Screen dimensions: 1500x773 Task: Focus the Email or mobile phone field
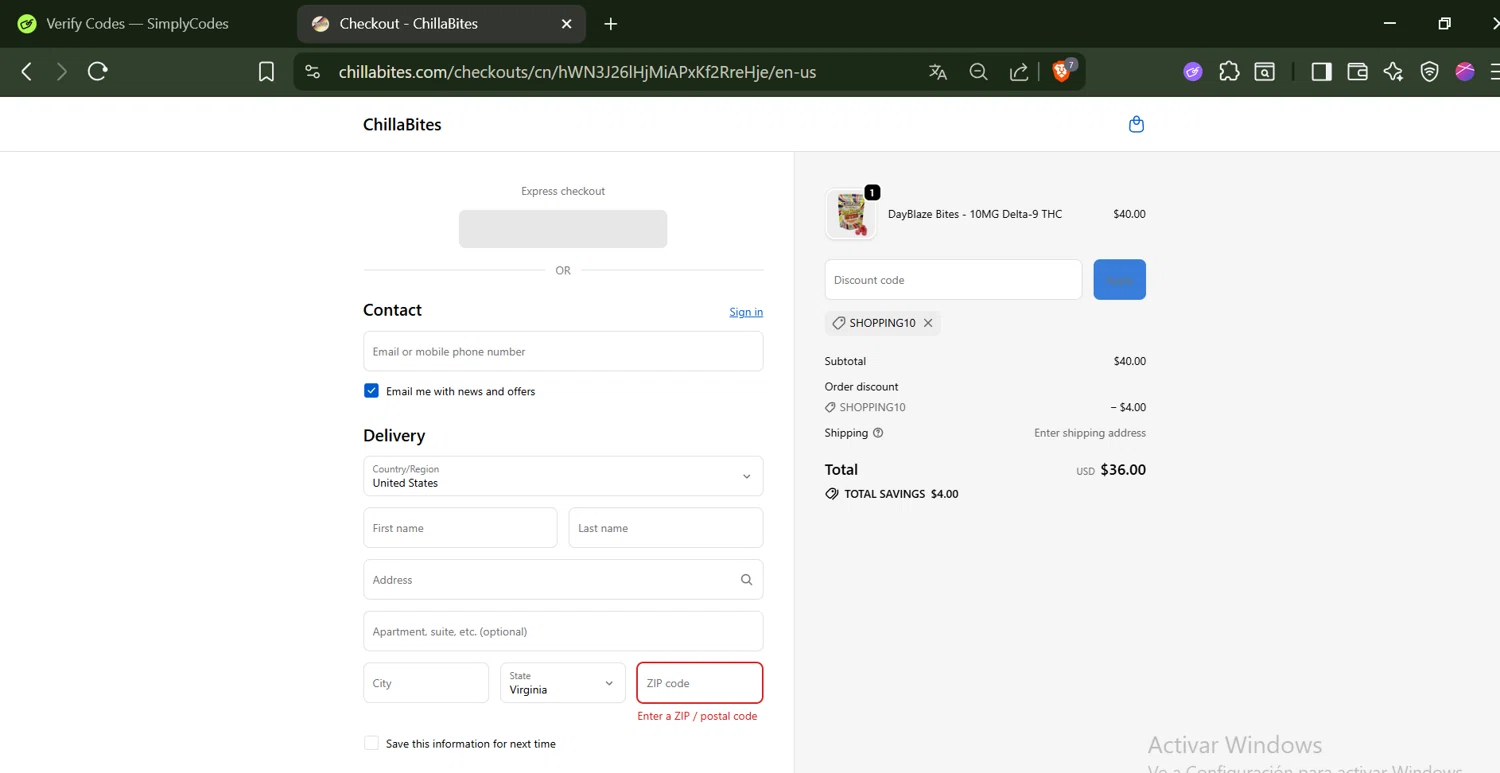point(563,352)
